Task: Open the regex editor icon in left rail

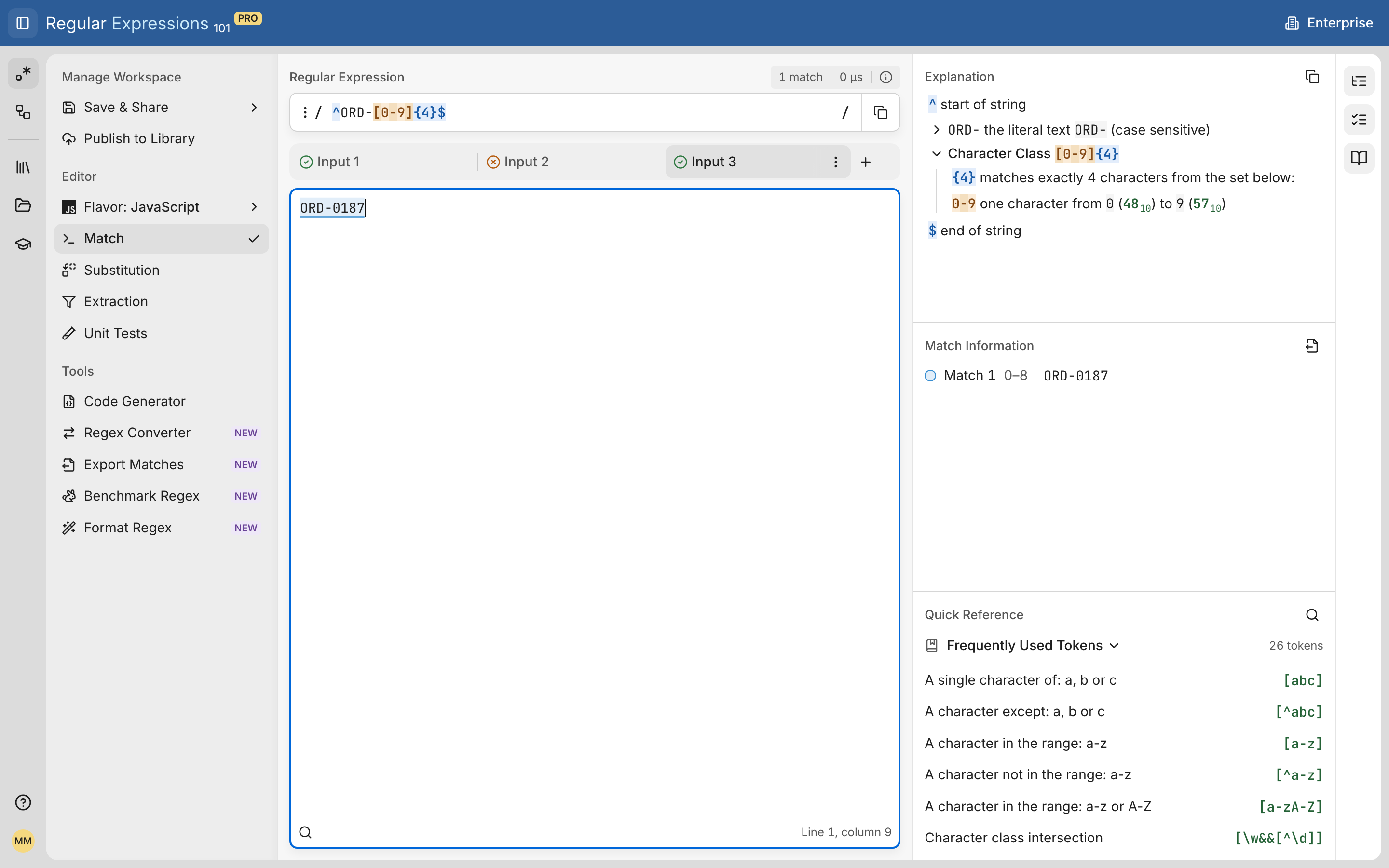Action: point(23,73)
